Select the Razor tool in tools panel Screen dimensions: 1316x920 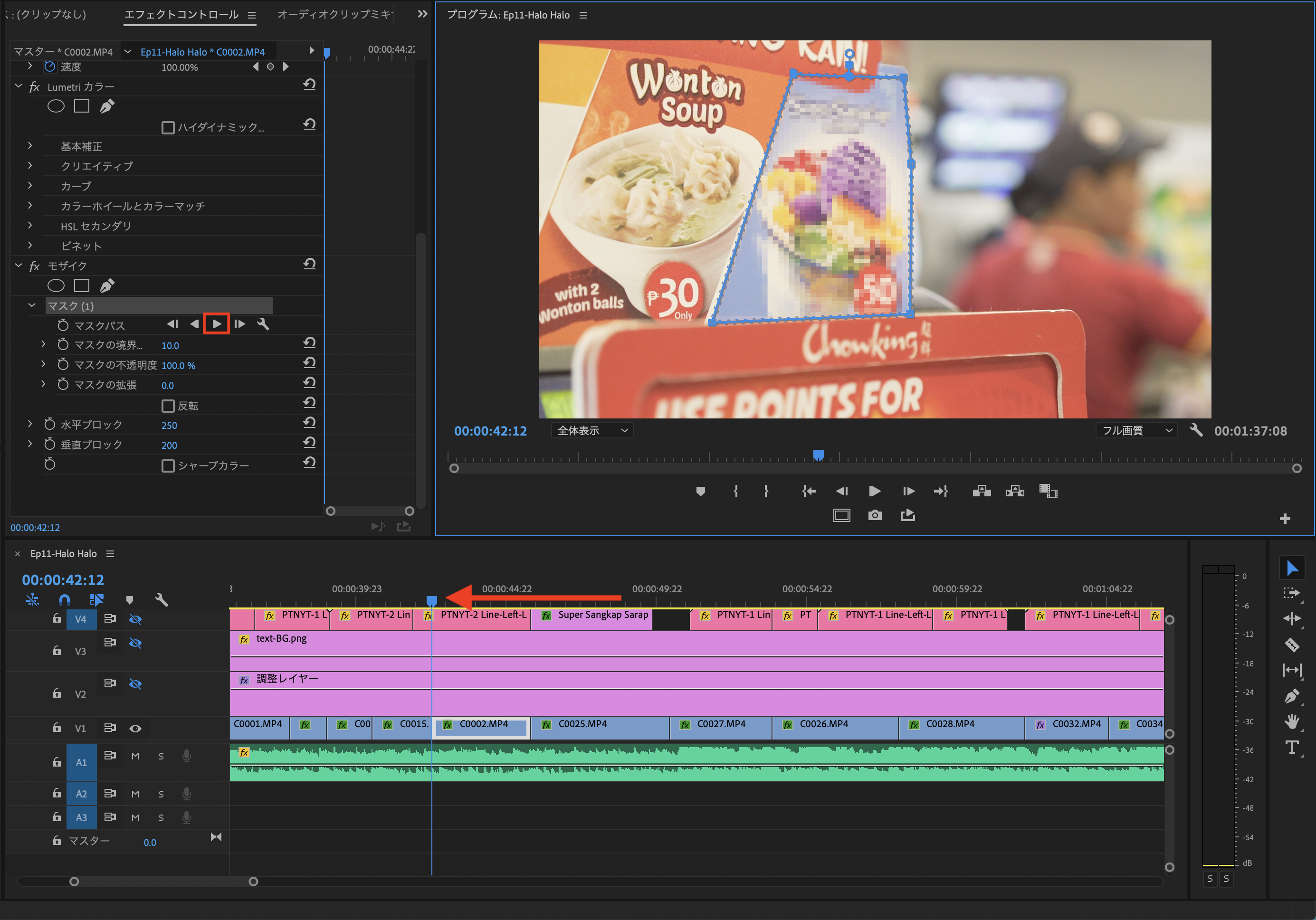pyautogui.click(x=1291, y=645)
